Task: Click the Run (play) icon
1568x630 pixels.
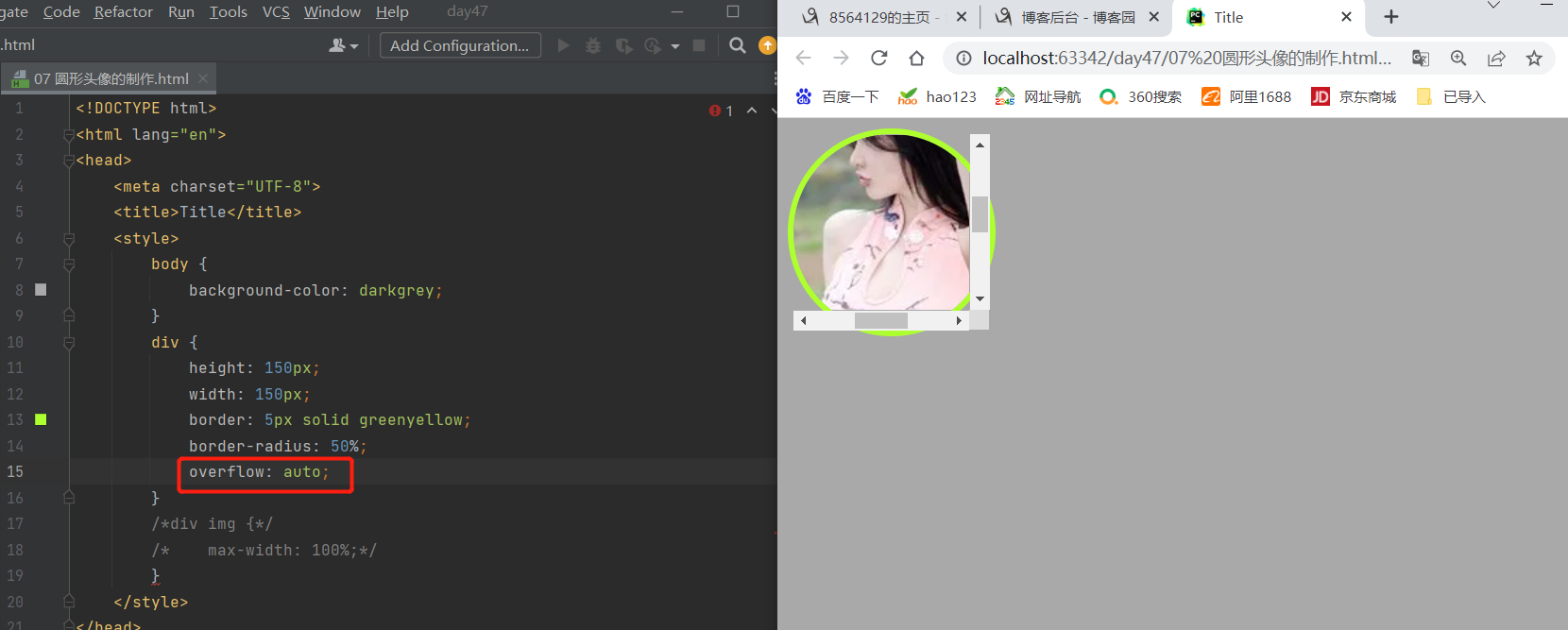Action: point(564,45)
